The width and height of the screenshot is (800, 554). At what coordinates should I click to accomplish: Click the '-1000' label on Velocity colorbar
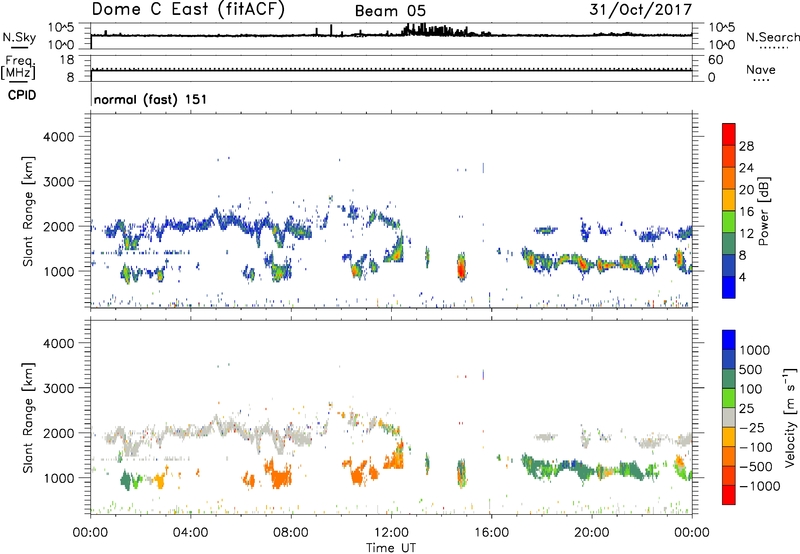[x=760, y=486]
